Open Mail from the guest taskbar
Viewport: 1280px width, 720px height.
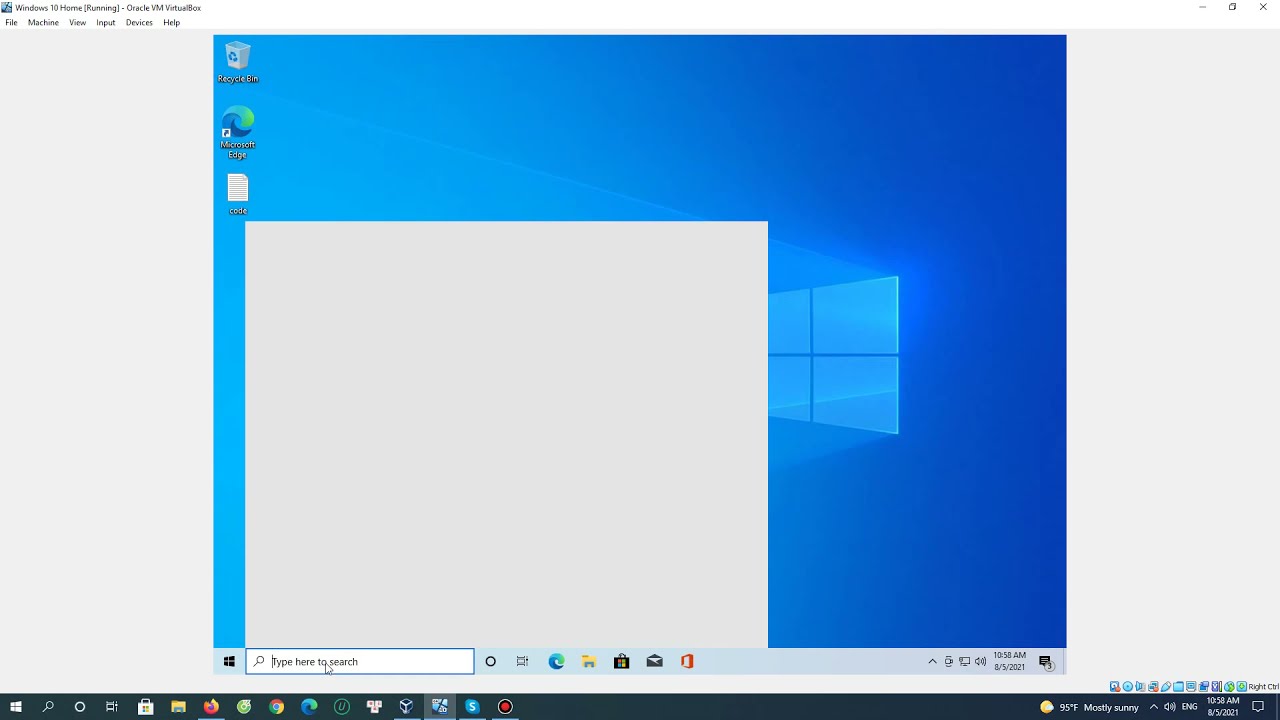click(x=654, y=661)
